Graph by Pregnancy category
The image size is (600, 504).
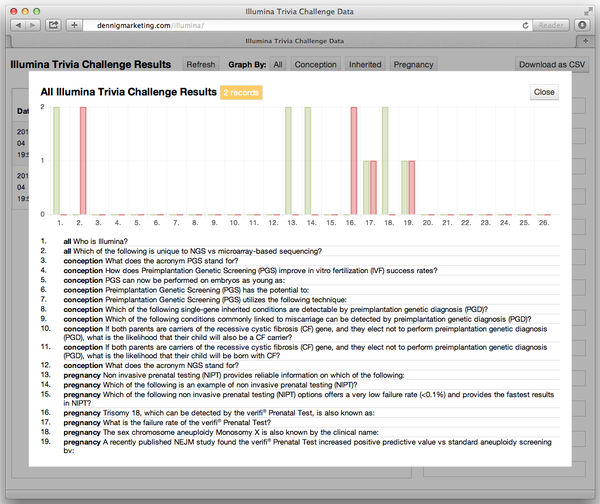point(412,64)
